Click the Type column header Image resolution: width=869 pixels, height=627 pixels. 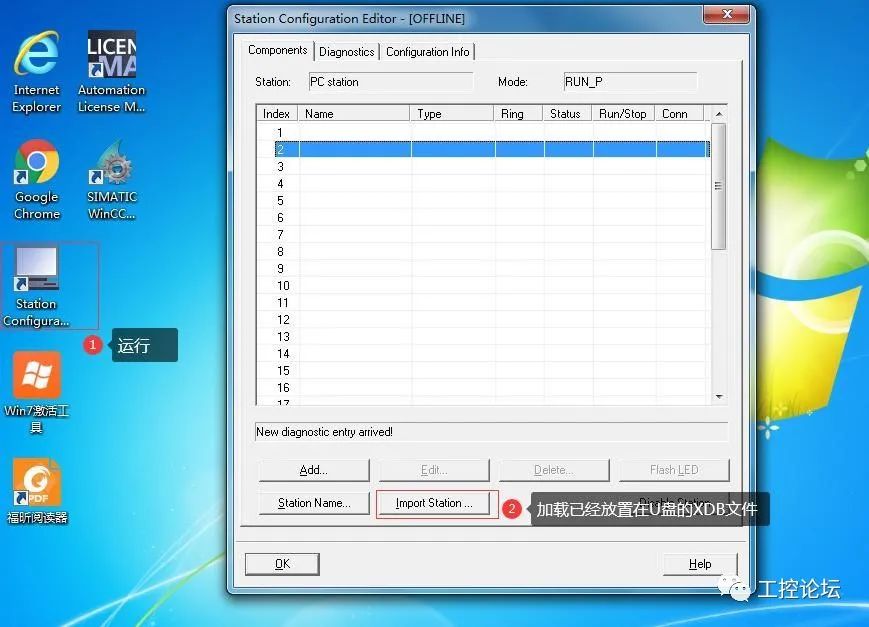pos(452,114)
